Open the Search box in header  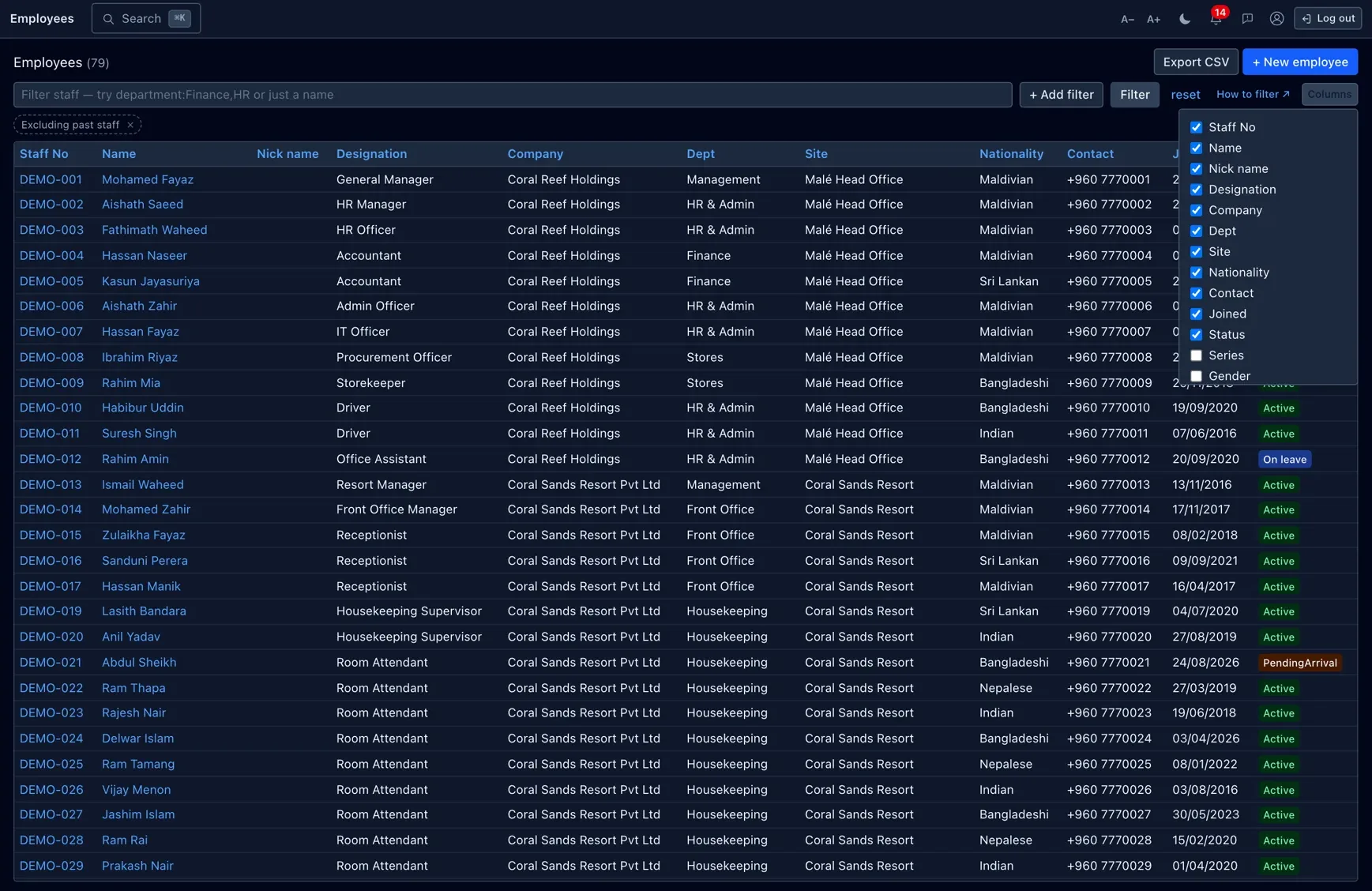click(146, 18)
